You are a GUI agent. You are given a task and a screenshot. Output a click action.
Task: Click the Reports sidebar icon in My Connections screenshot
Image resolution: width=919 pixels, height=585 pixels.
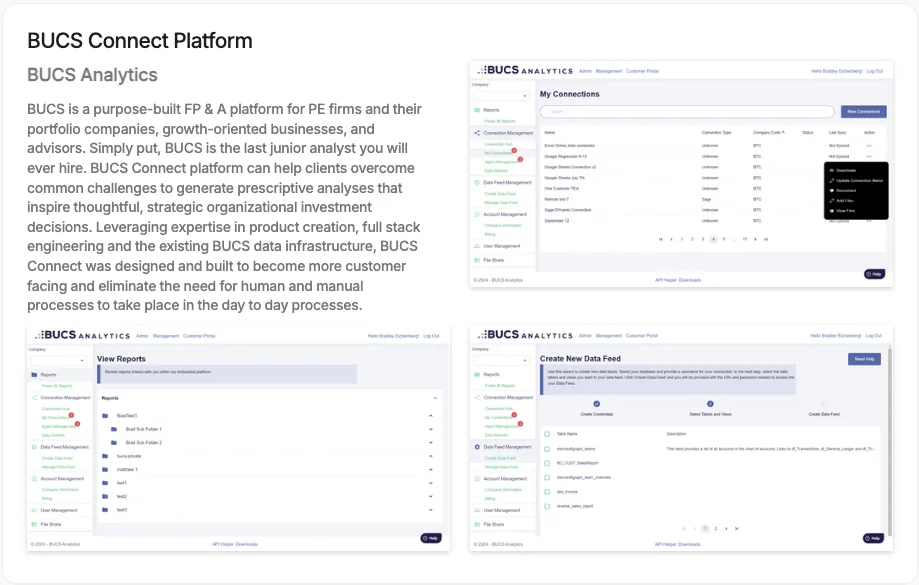pyautogui.click(x=476, y=110)
